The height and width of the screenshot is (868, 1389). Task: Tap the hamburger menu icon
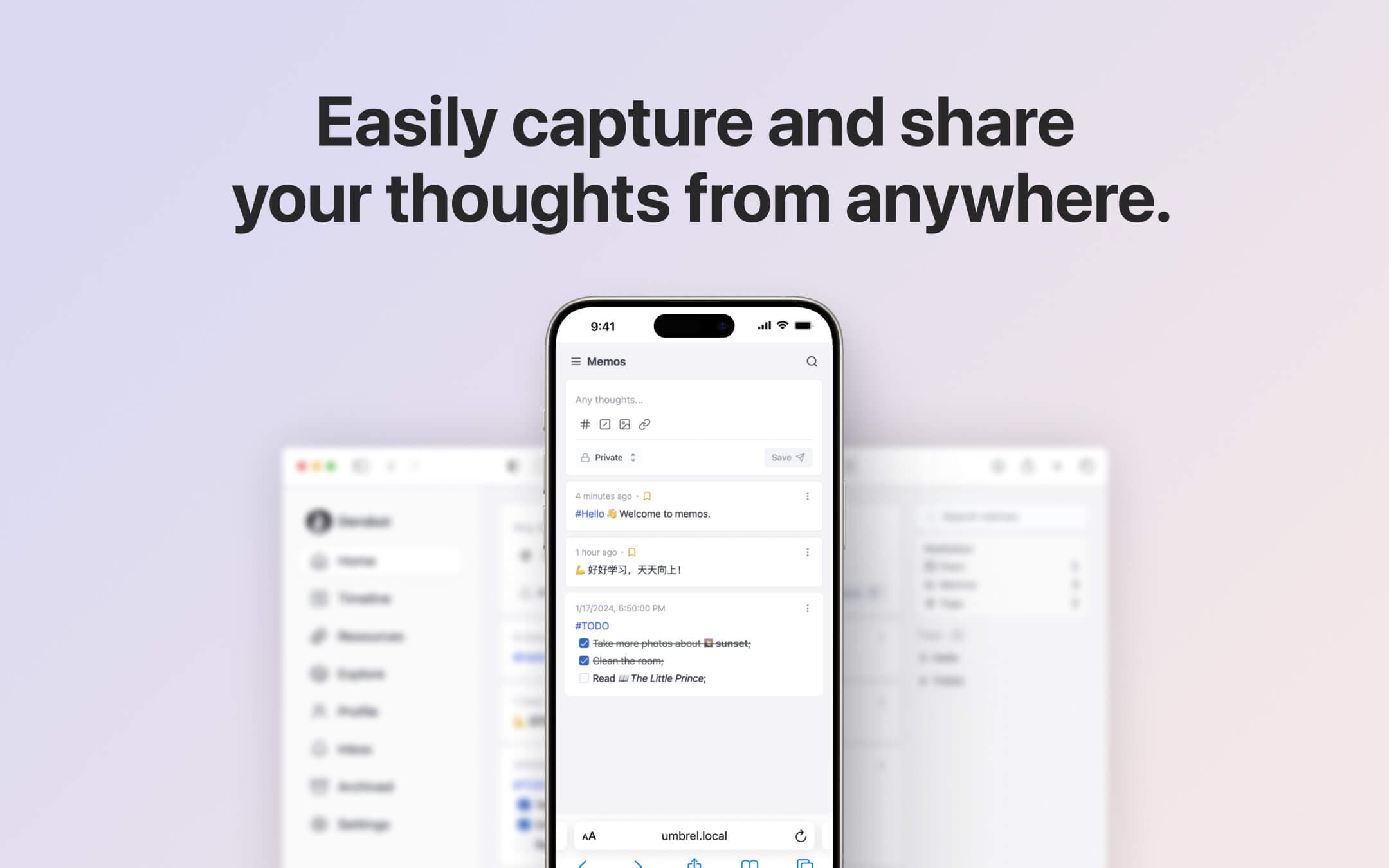click(x=575, y=361)
